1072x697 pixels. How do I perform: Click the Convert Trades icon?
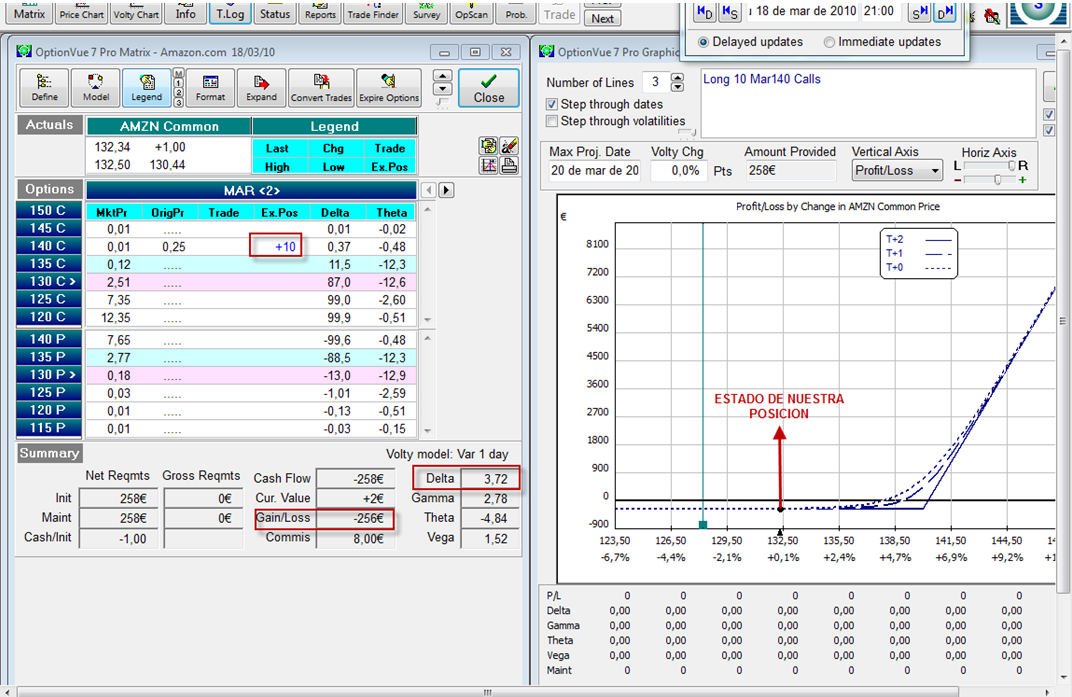321,87
